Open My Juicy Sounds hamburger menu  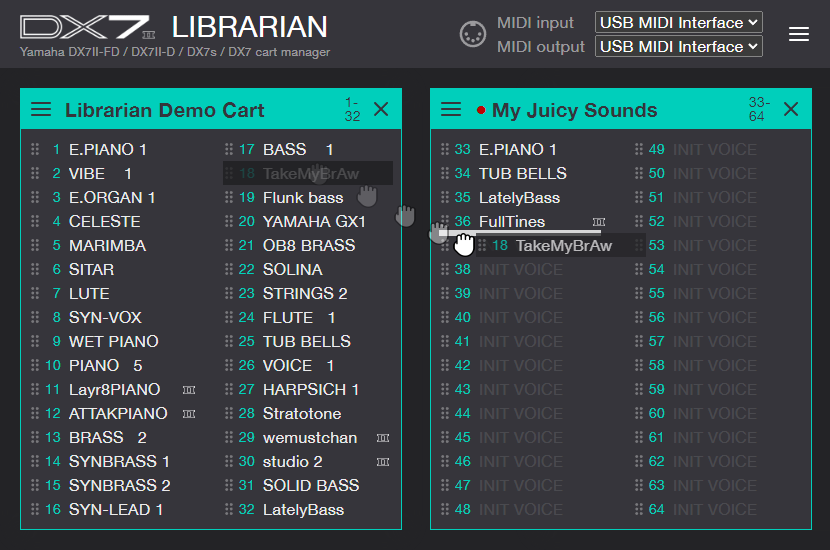(451, 110)
